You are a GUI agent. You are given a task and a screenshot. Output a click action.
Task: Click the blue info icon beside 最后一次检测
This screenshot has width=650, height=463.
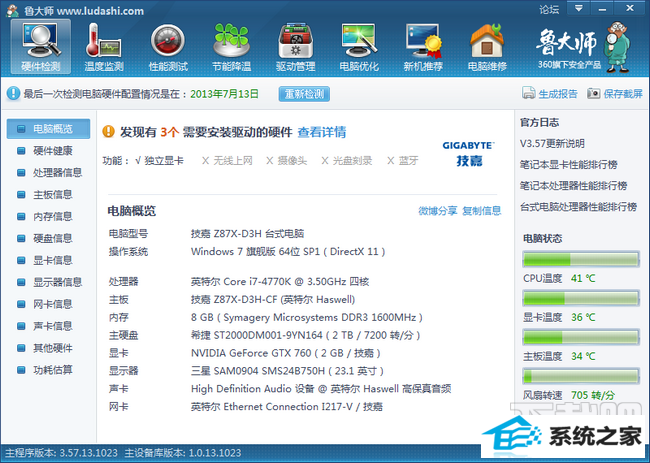point(13,93)
